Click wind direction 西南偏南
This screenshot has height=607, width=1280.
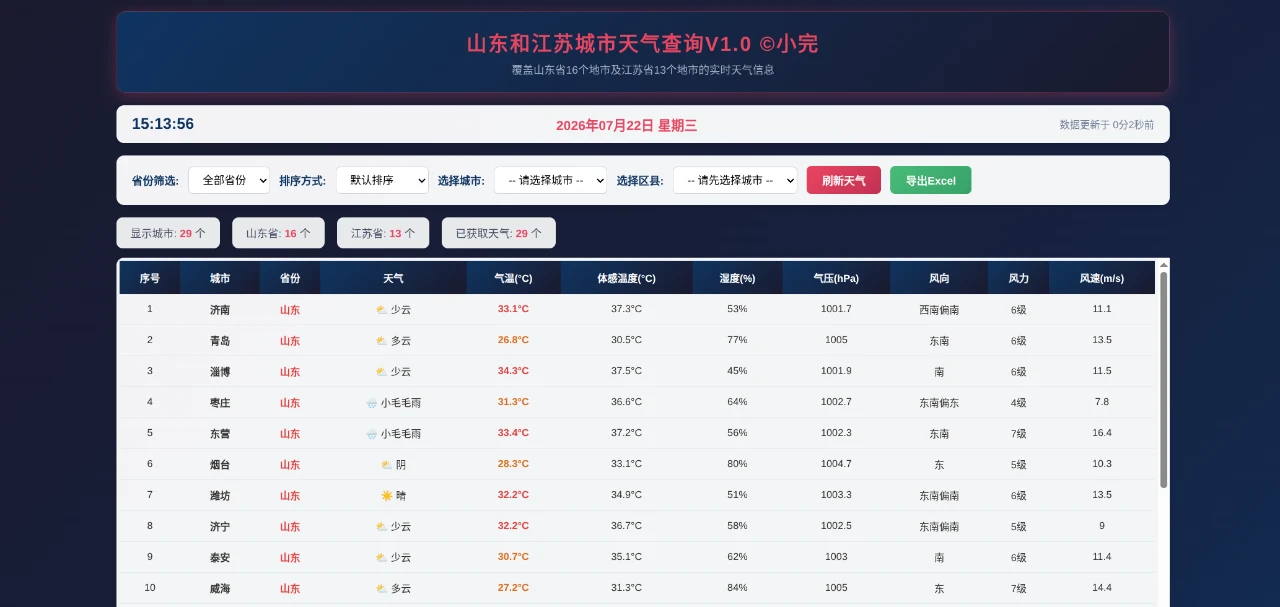[x=939, y=310]
